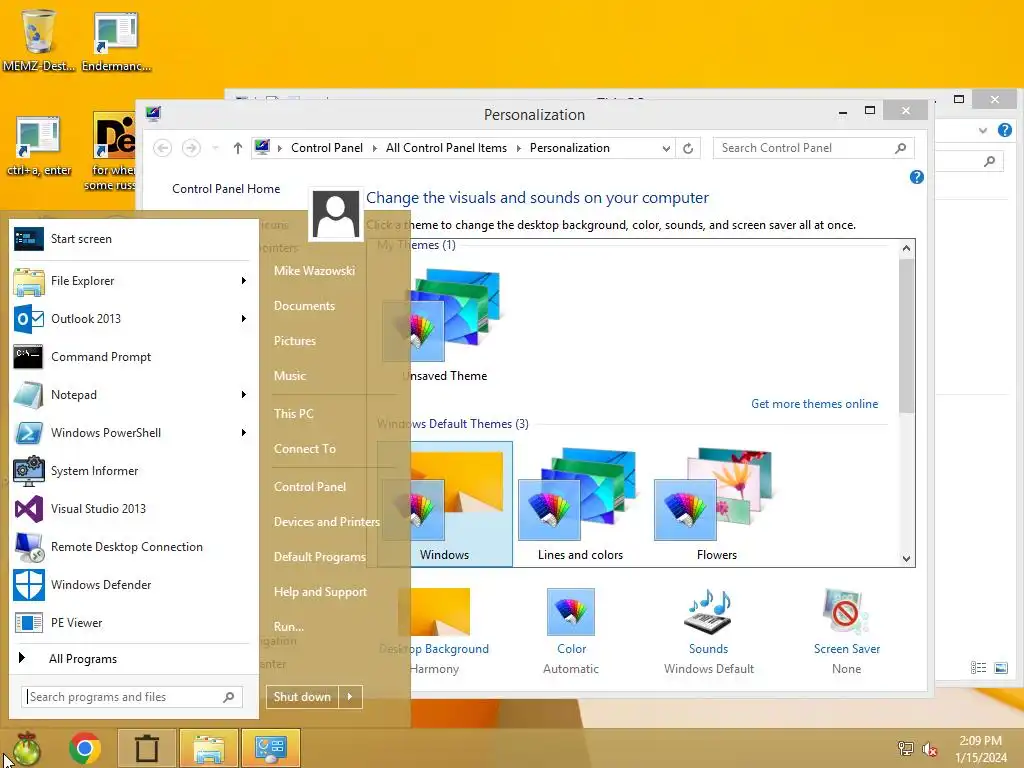Refresh the Personalization address bar
This screenshot has height=768, width=1024.
click(688, 148)
